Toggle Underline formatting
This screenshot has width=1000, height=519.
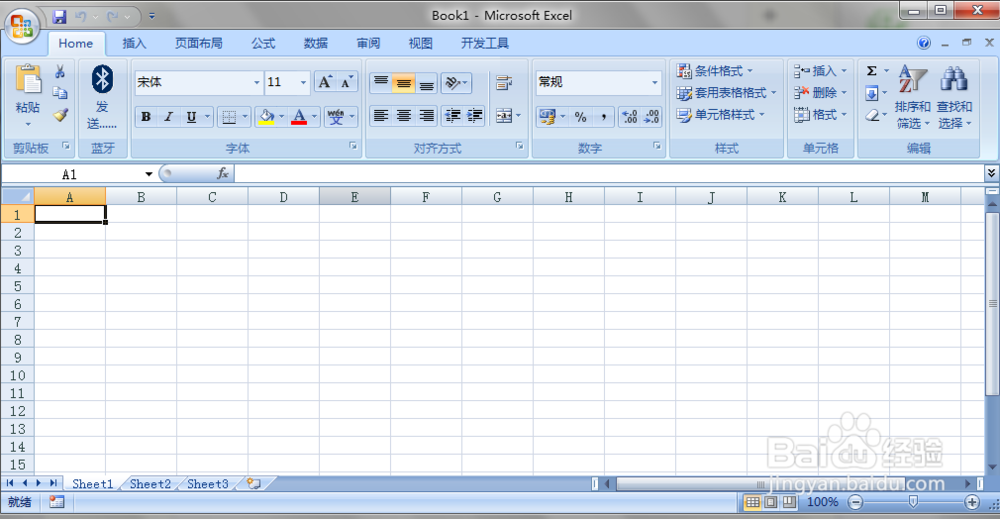point(191,117)
